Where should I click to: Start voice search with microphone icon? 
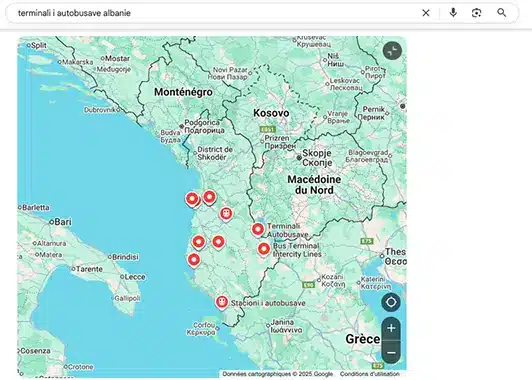point(453,13)
